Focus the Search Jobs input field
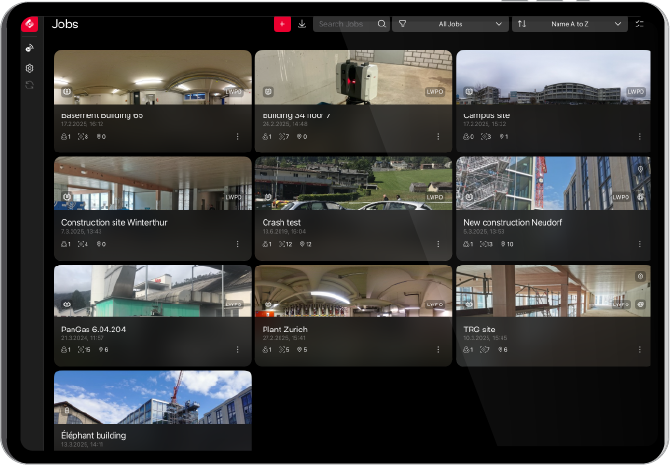 point(351,24)
